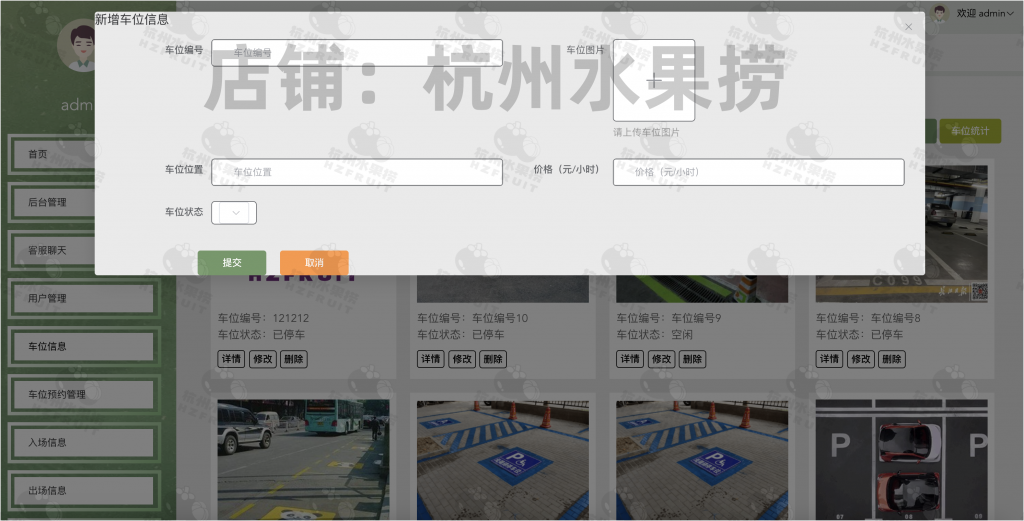Click 修改 for 车位编号8
Image resolution: width=1024 pixels, height=521 pixels.
point(860,359)
